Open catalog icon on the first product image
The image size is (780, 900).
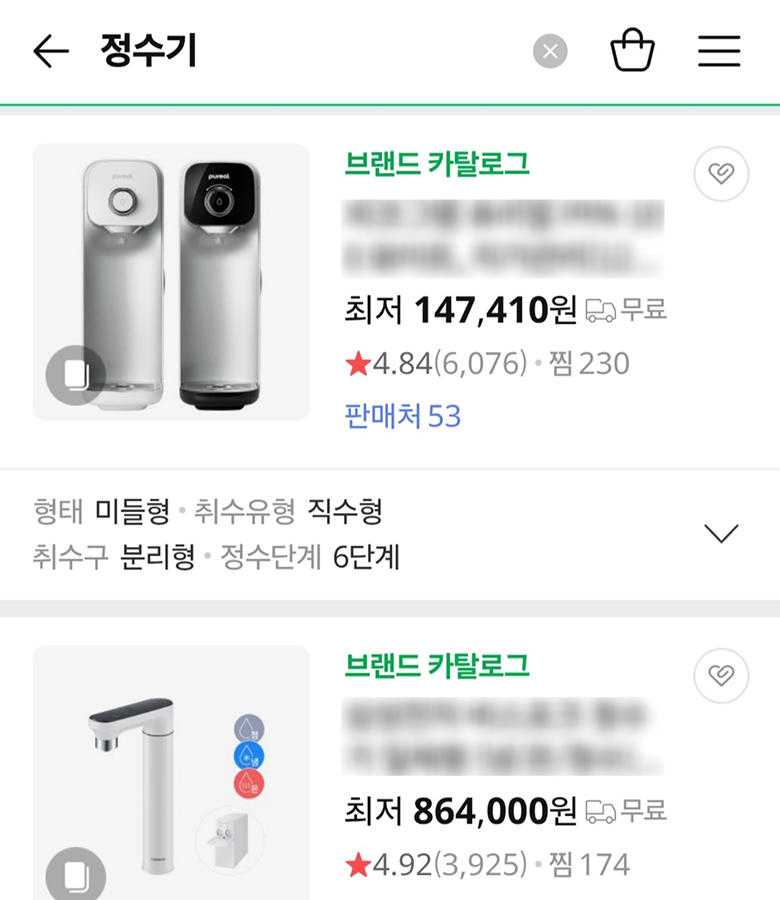(75, 375)
